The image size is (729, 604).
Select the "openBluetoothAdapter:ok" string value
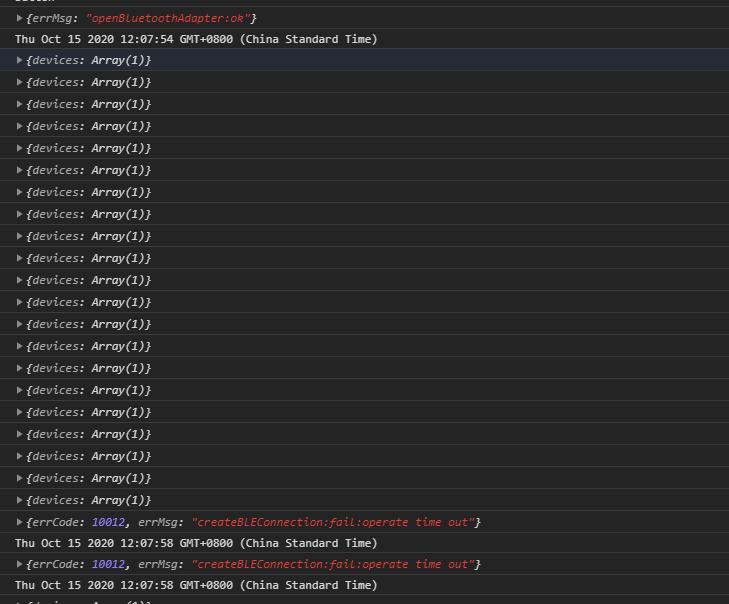(x=168, y=18)
